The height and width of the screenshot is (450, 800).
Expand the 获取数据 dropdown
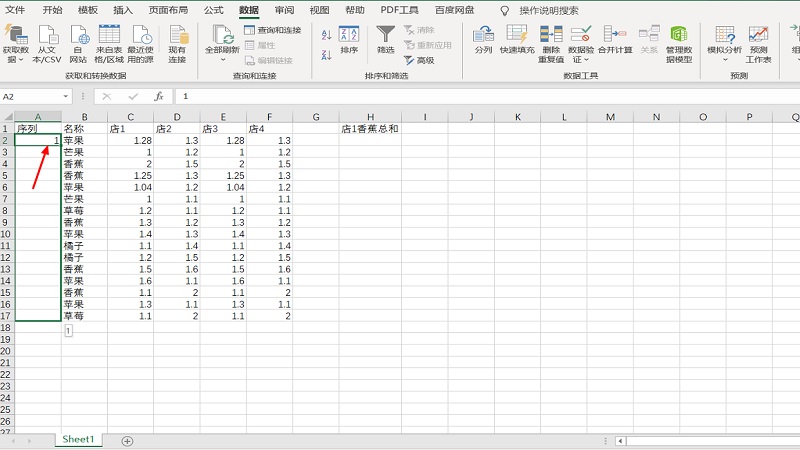click(15, 59)
